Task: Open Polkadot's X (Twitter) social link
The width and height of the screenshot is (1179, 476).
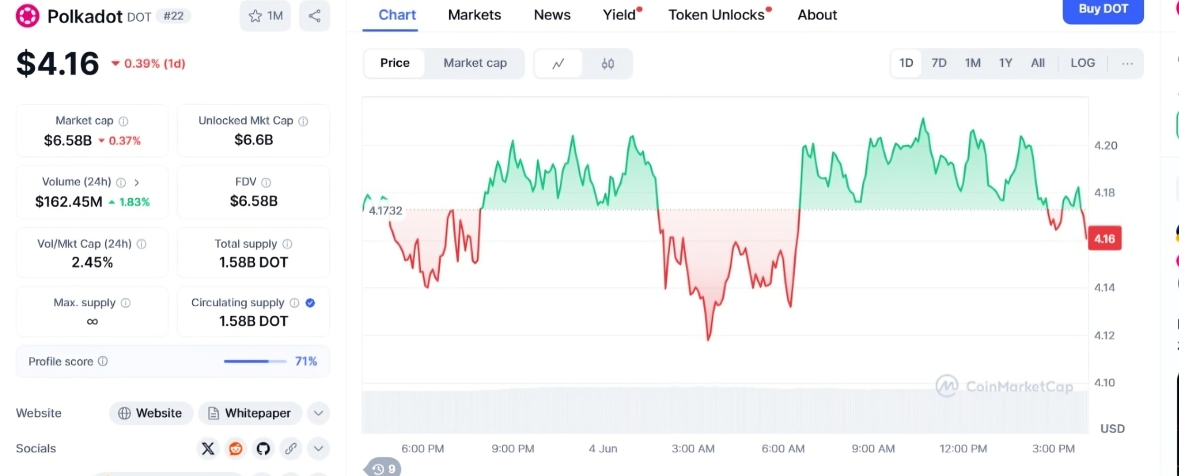Action: pos(208,448)
